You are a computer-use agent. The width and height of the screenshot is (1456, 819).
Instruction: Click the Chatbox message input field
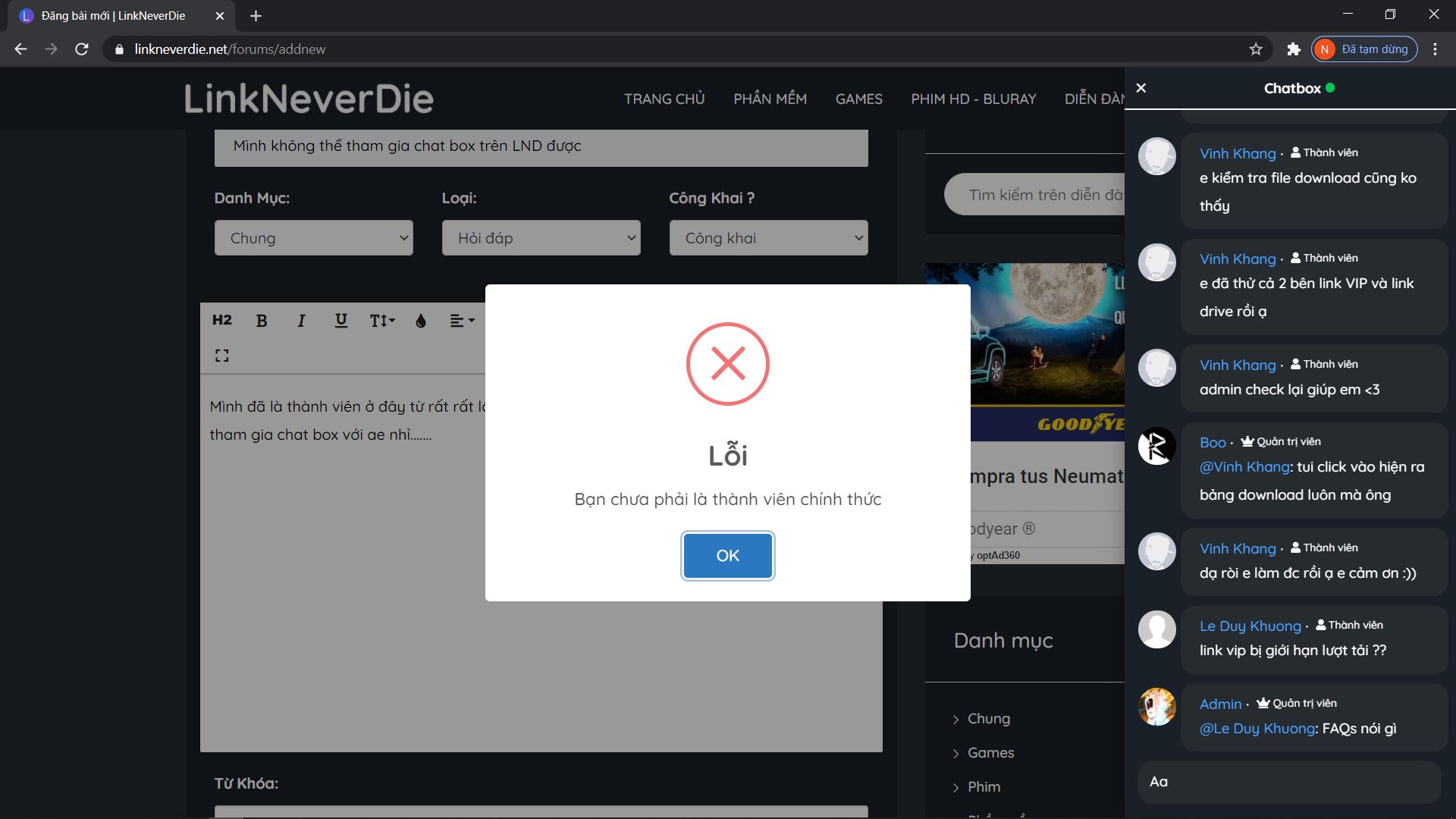click(x=1289, y=782)
